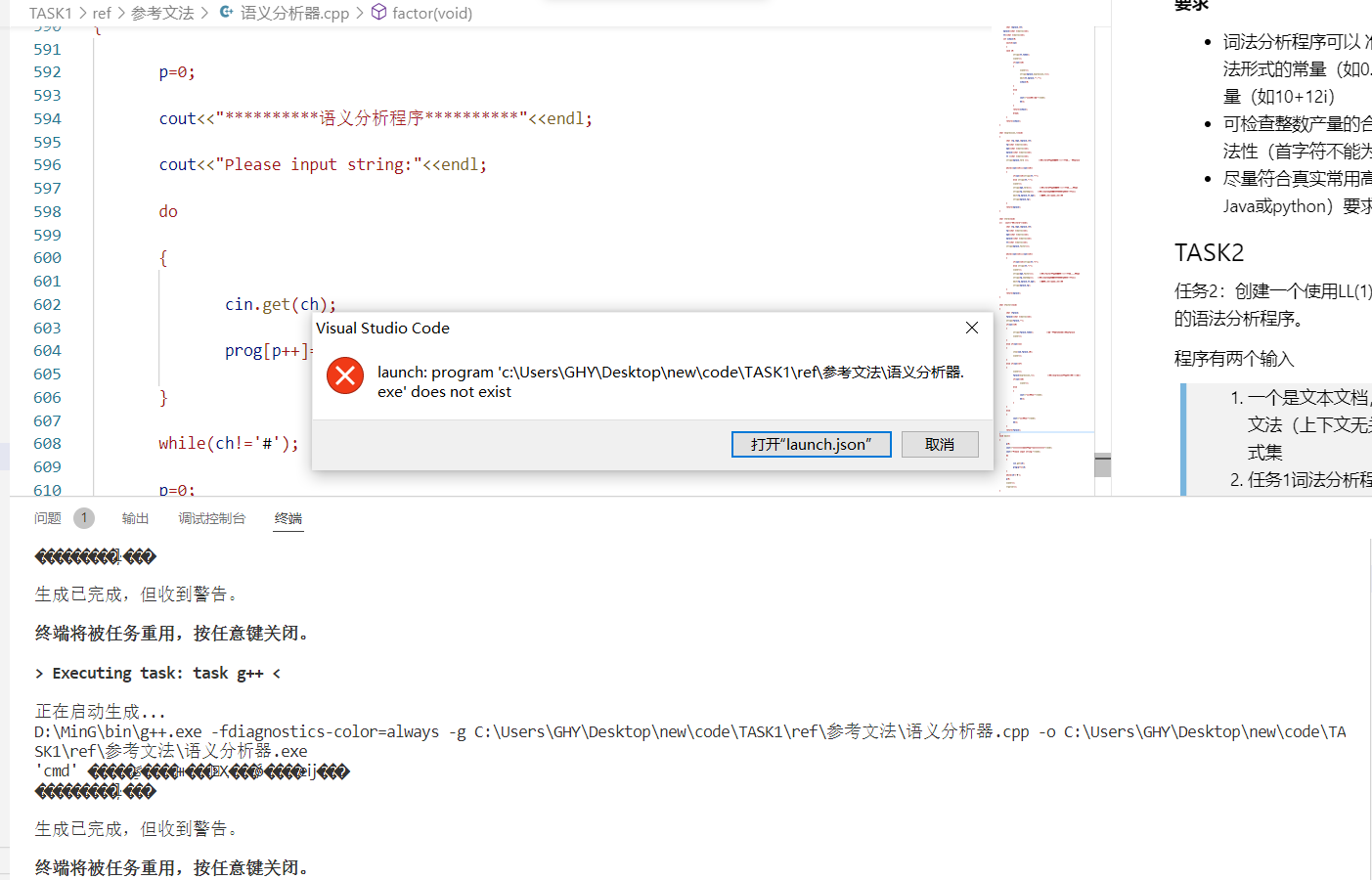Click line number 594 in gutter
This screenshot has width=1372, height=880.
47,118
